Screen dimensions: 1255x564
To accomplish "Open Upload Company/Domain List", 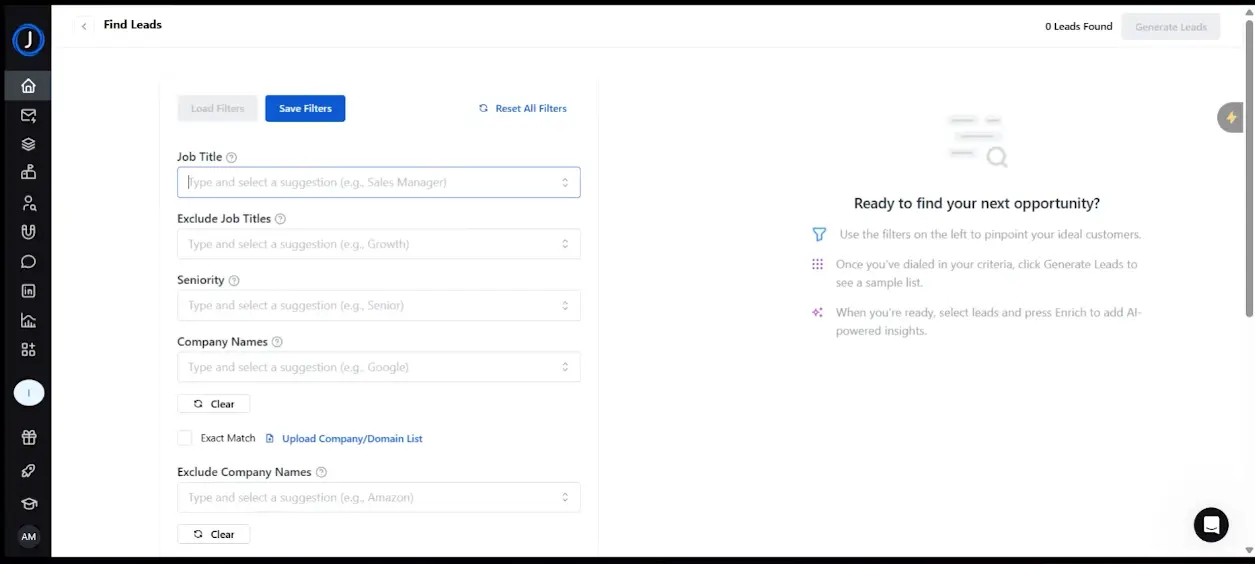I will [x=344, y=438].
